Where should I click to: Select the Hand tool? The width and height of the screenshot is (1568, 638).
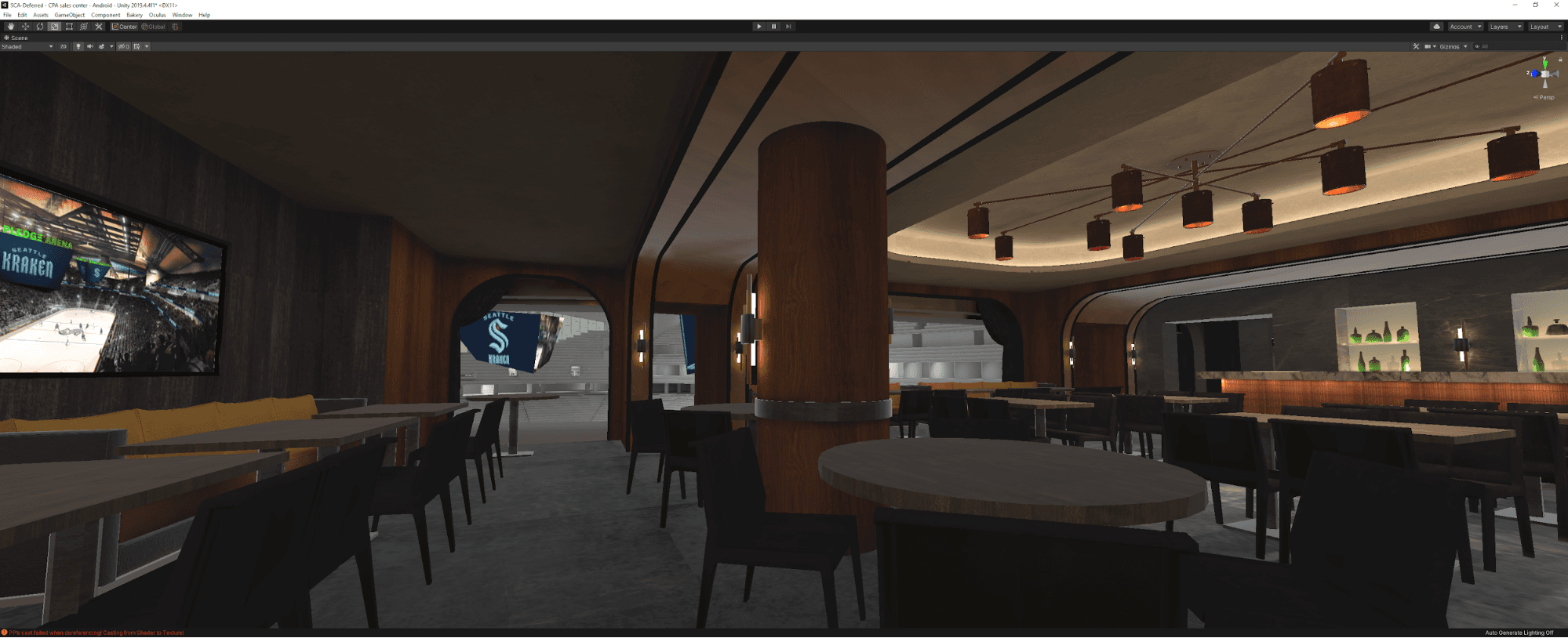pyautogui.click(x=10, y=27)
